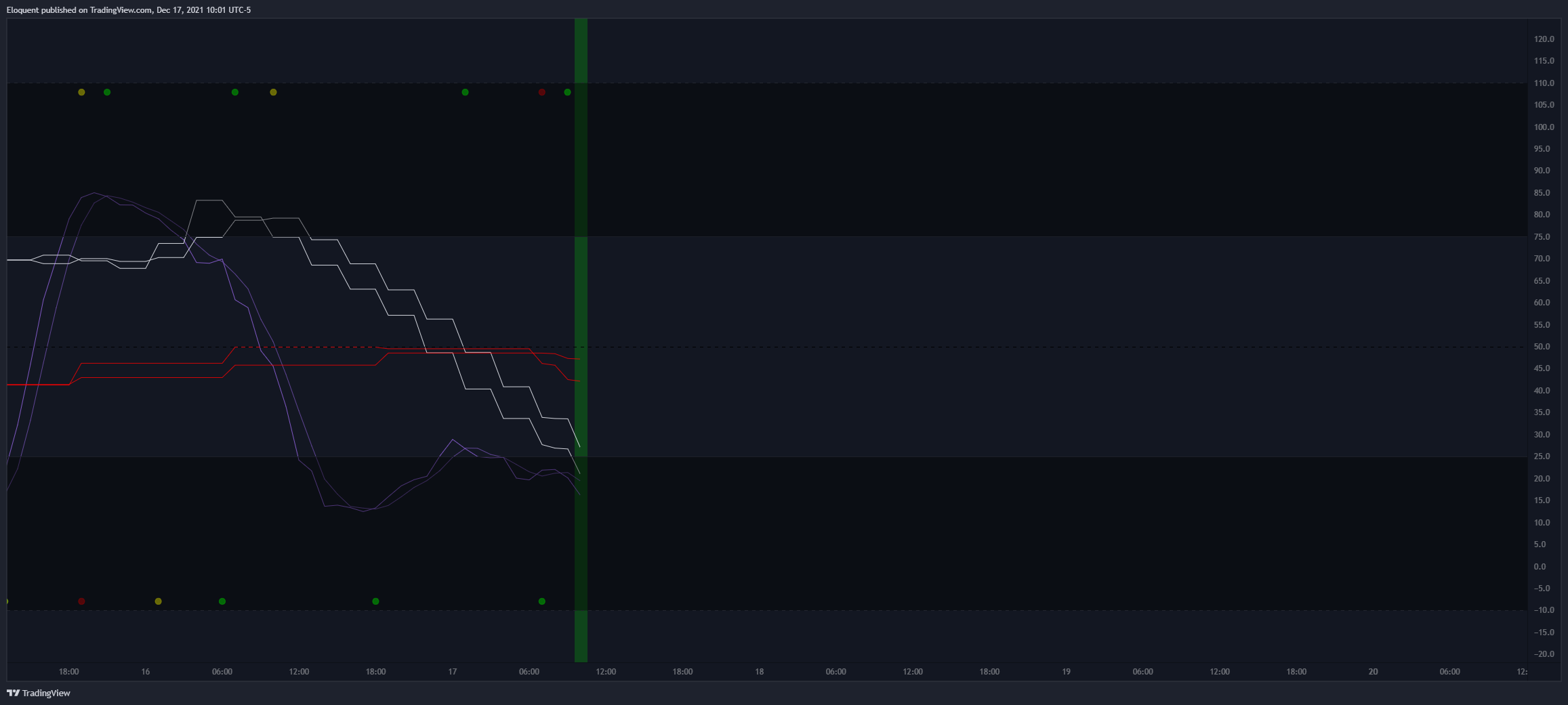Click the 120.0 price scale label

[1544, 39]
